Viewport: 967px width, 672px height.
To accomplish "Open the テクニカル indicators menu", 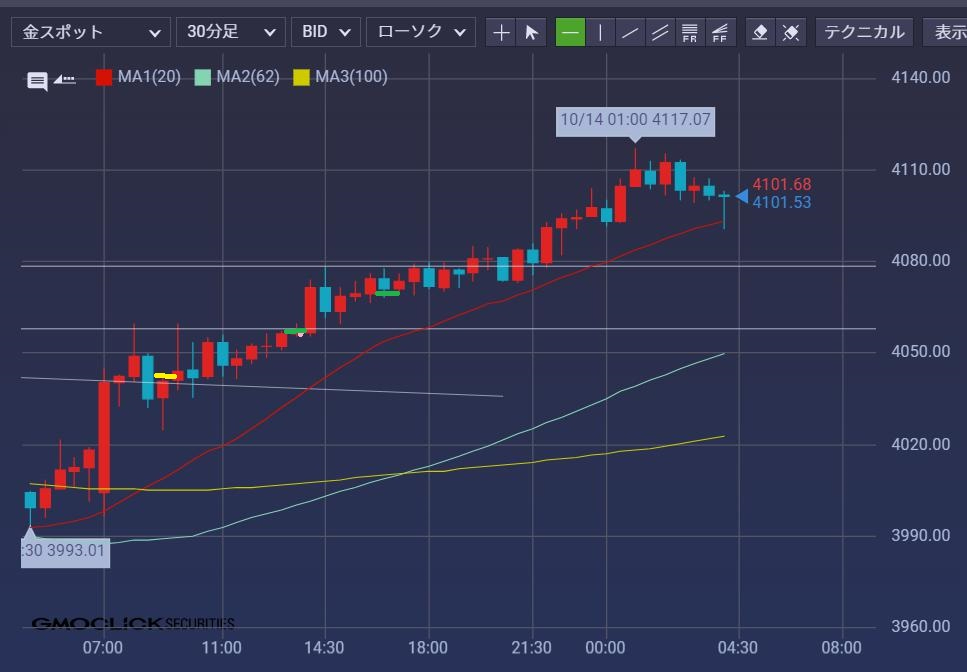I will [864, 32].
